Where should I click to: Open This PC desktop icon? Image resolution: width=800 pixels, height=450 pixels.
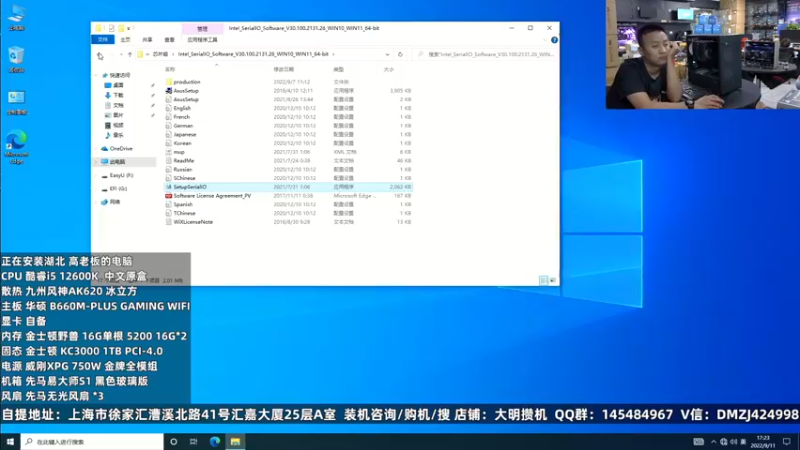[x=16, y=18]
